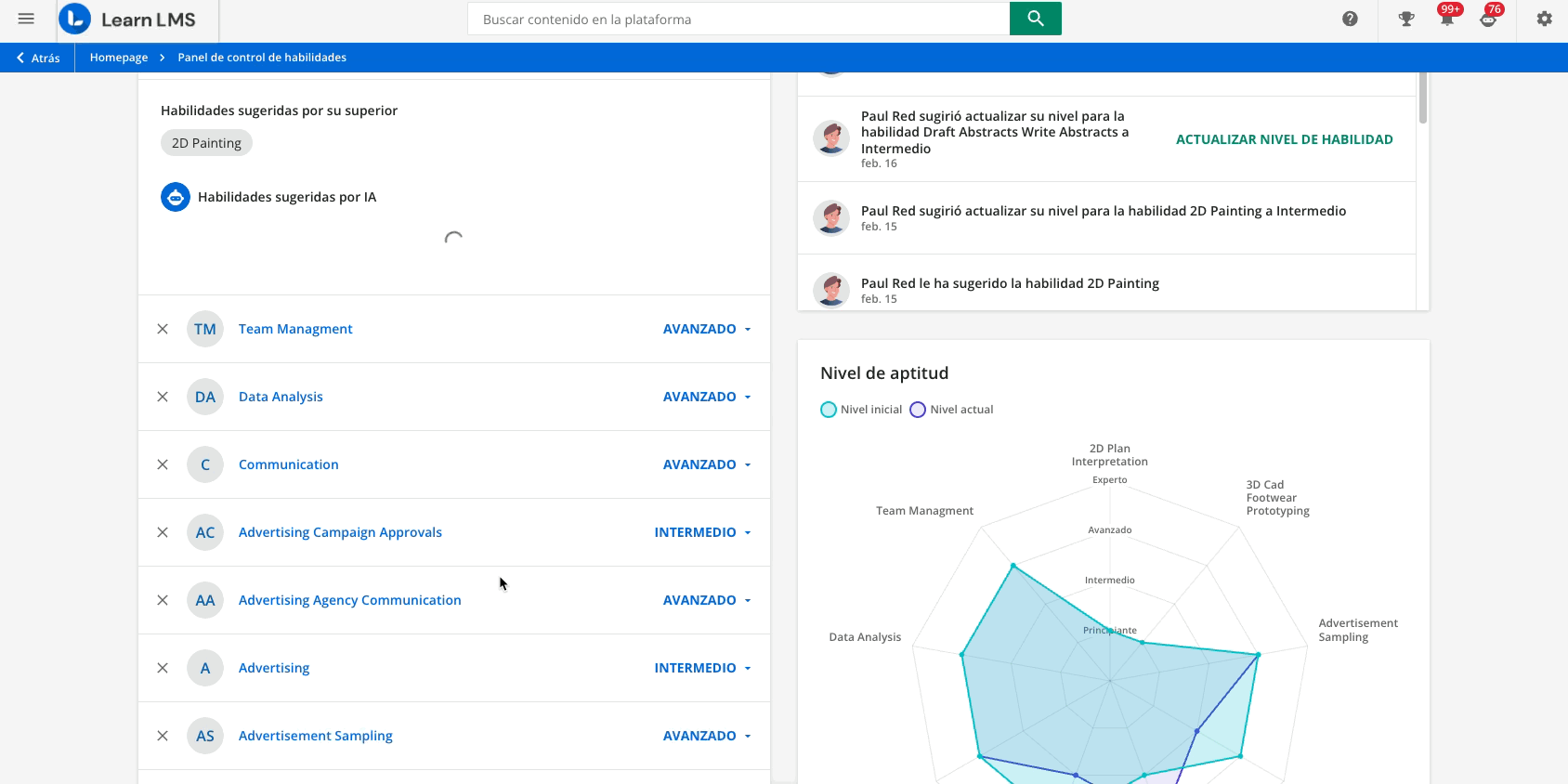Open the trophy gamification icon
This screenshot has width=1568, height=784.
pos(1406,19)
